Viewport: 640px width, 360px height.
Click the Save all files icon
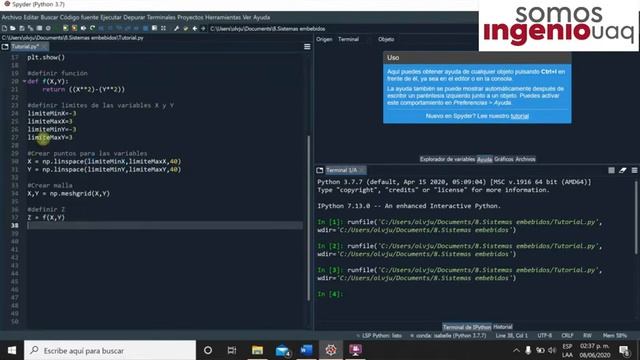[31, 28]
